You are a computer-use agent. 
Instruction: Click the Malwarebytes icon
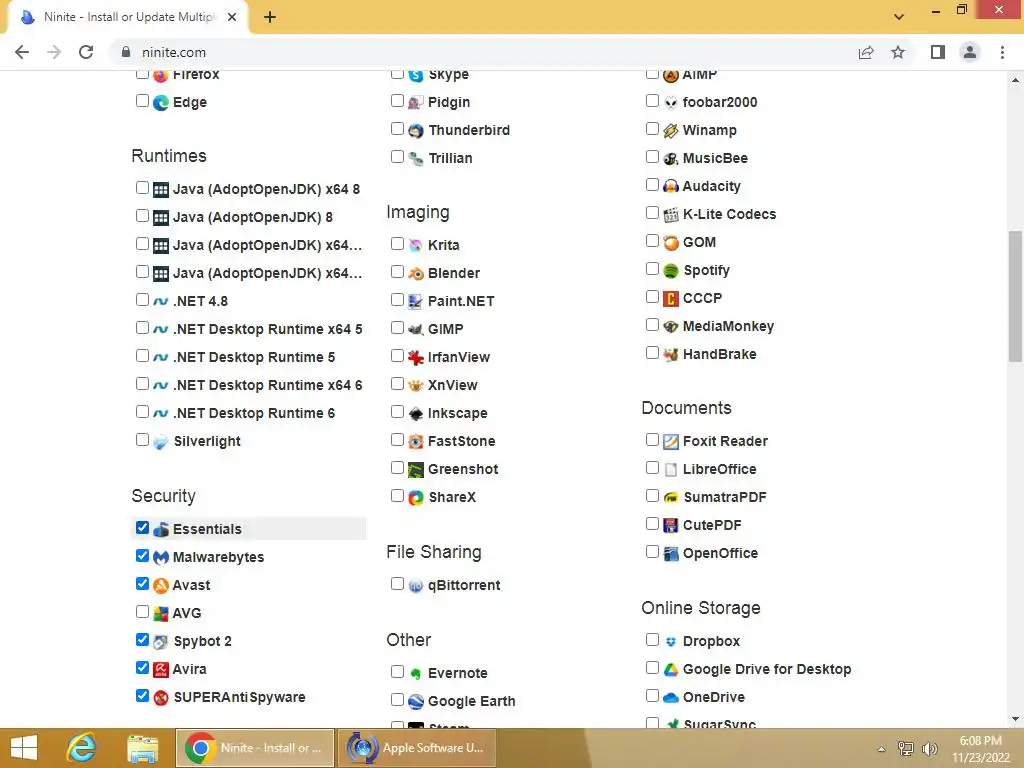[x=161, y=558]
